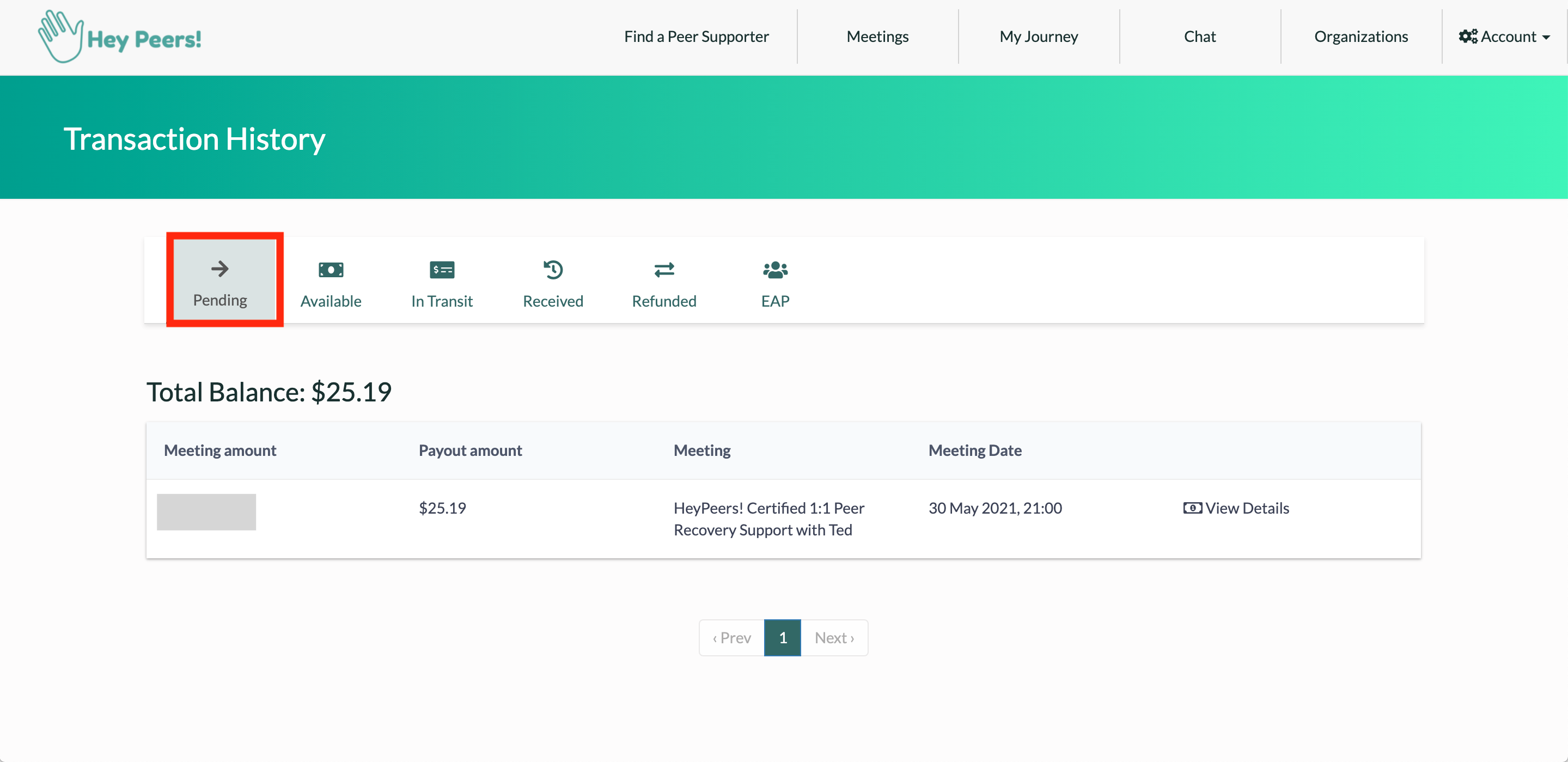1568x762 pixels.
Task: Click the Available cash icon
Action: click(x=331, y=270)
